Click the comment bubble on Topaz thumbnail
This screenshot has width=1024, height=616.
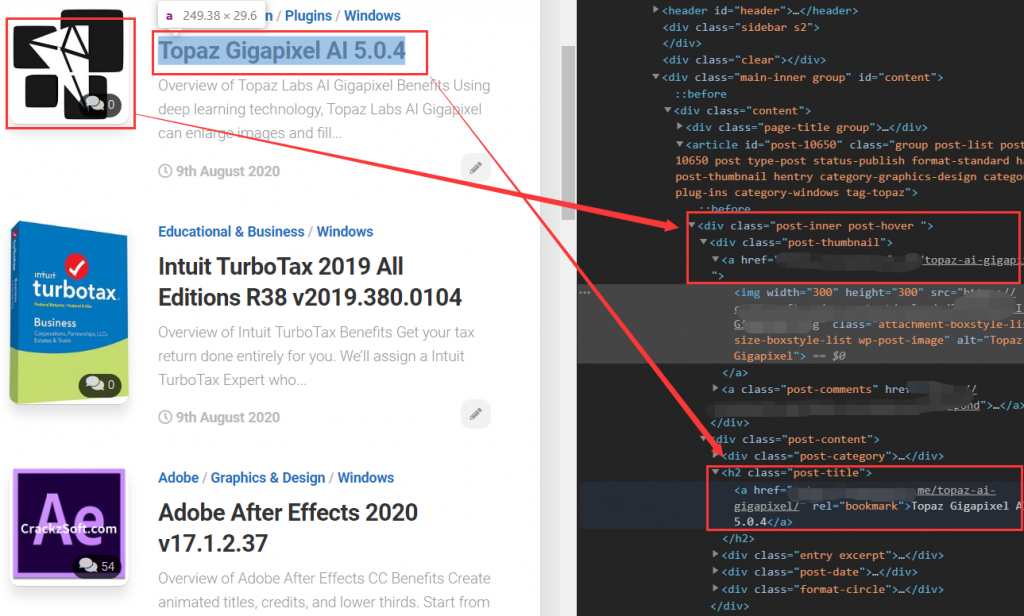[x=100, y=105]
